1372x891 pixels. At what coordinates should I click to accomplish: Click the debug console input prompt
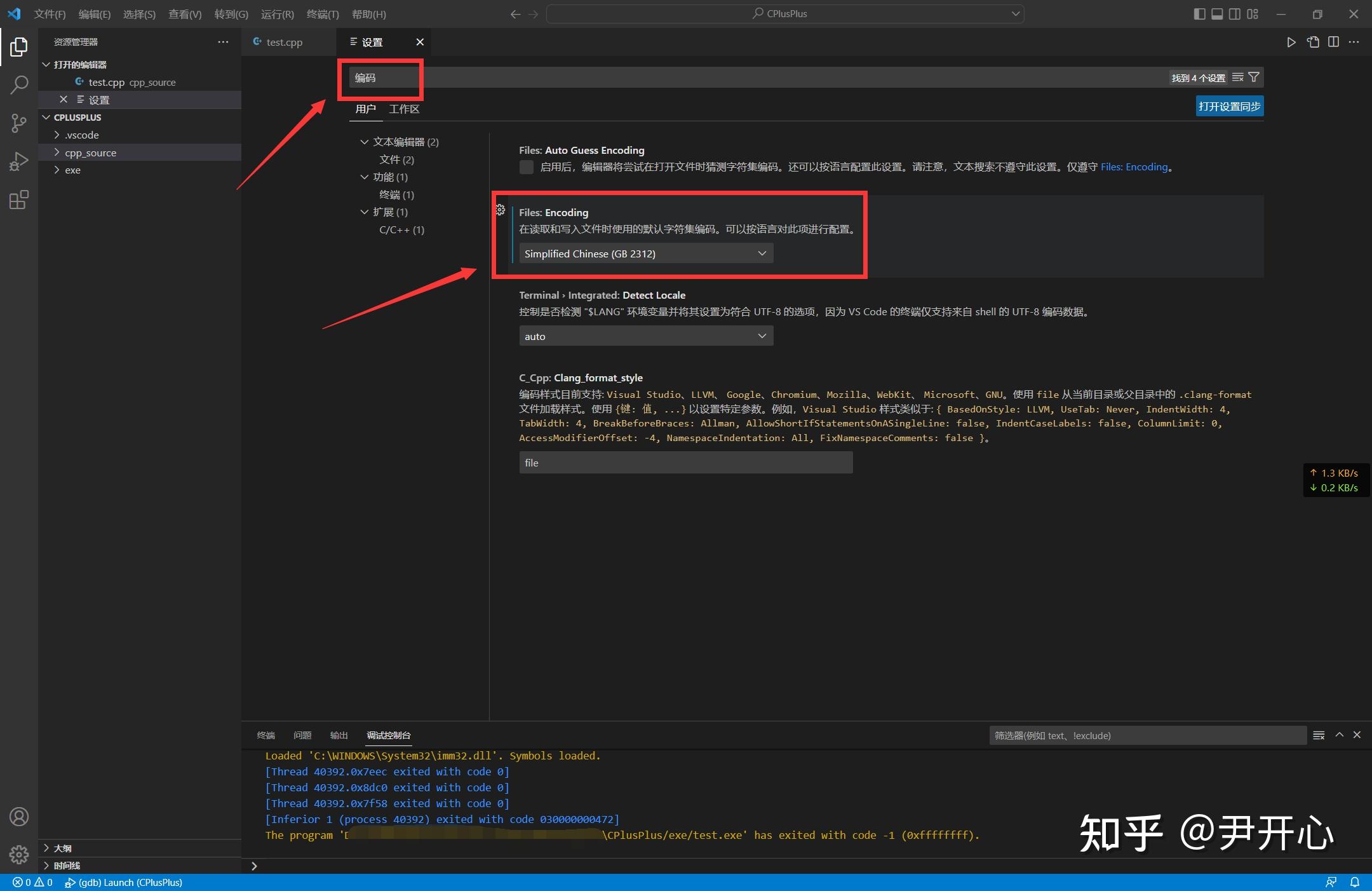pyautogui.click(x=807, y=866)
